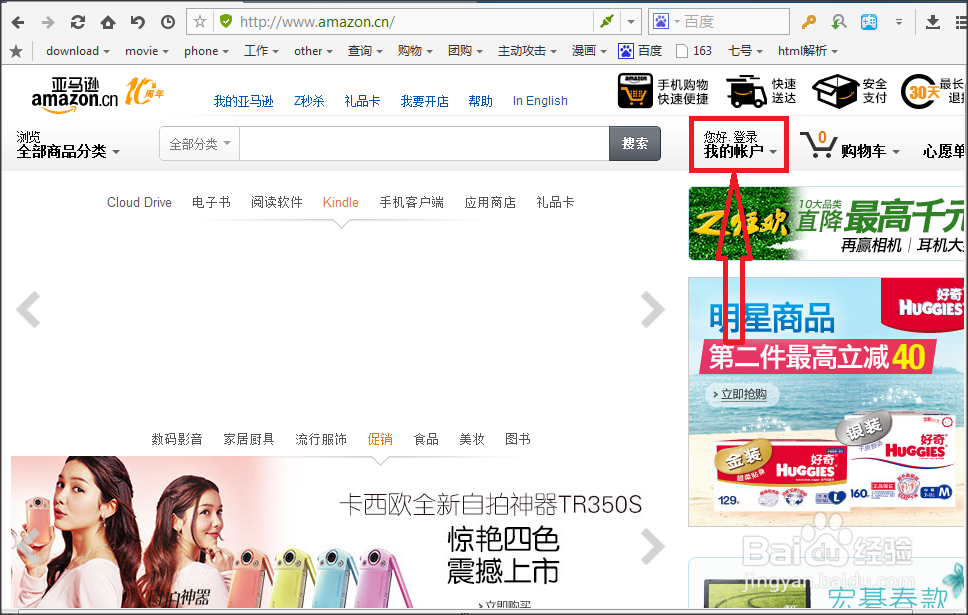Open the 礼品卡 header link

click(362, 101)
